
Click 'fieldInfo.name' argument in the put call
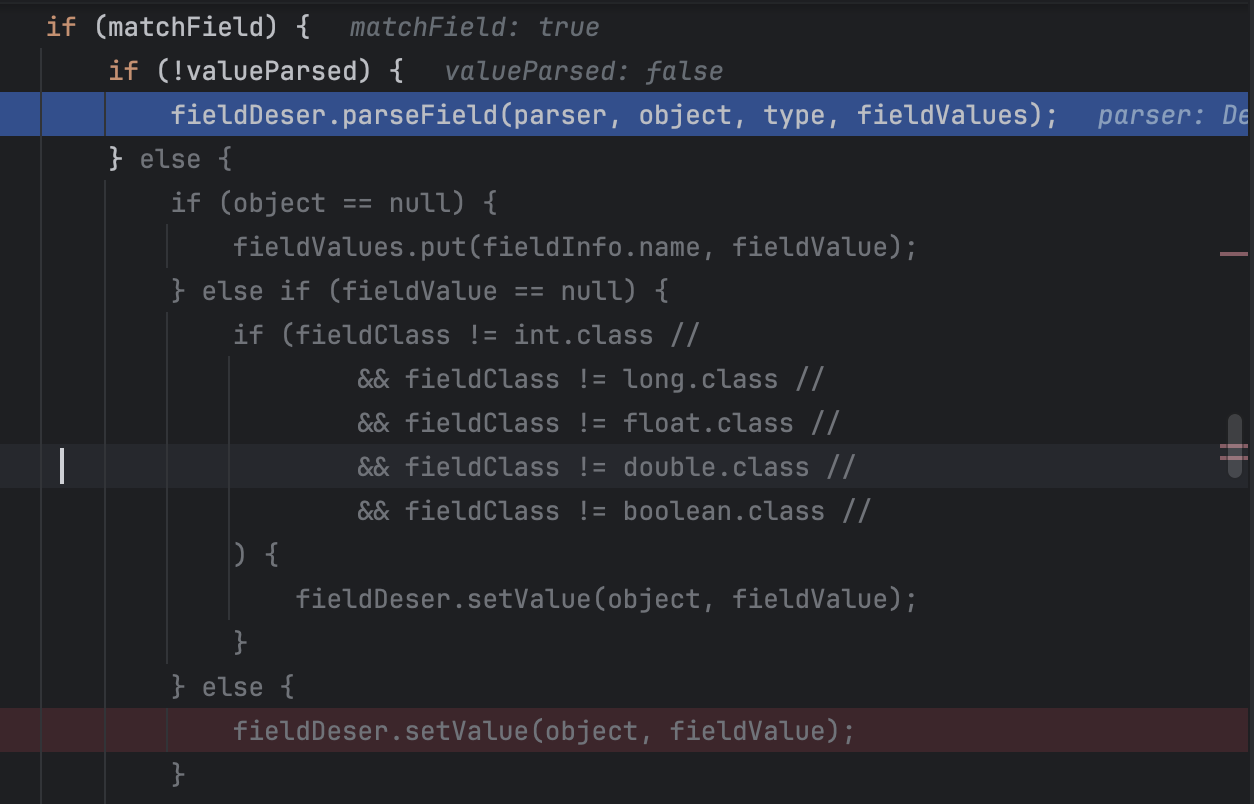[x=591, y=247]
